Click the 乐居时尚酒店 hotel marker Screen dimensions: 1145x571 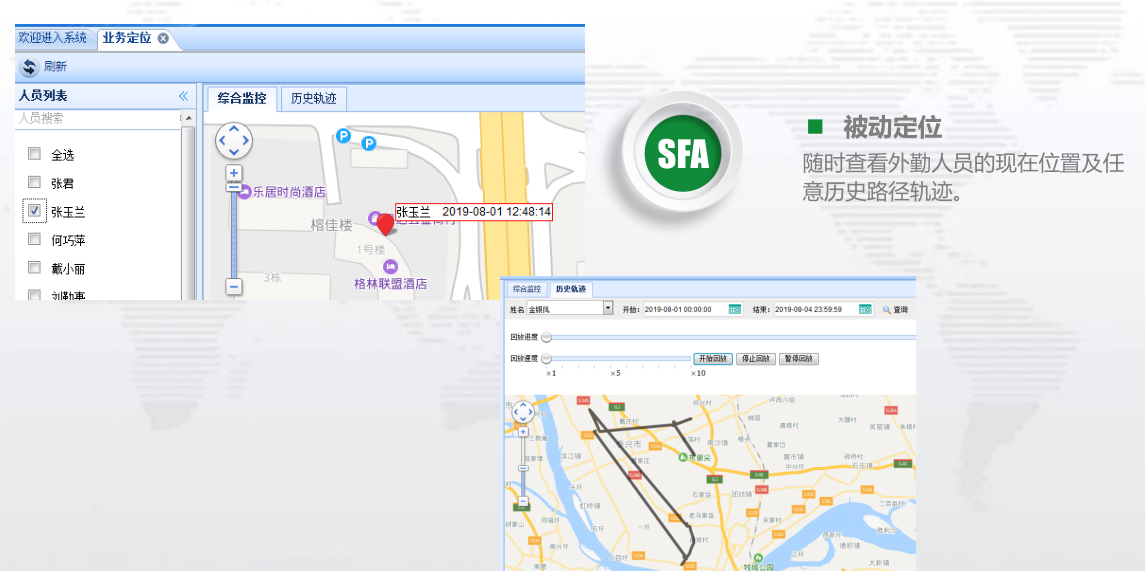244,191
